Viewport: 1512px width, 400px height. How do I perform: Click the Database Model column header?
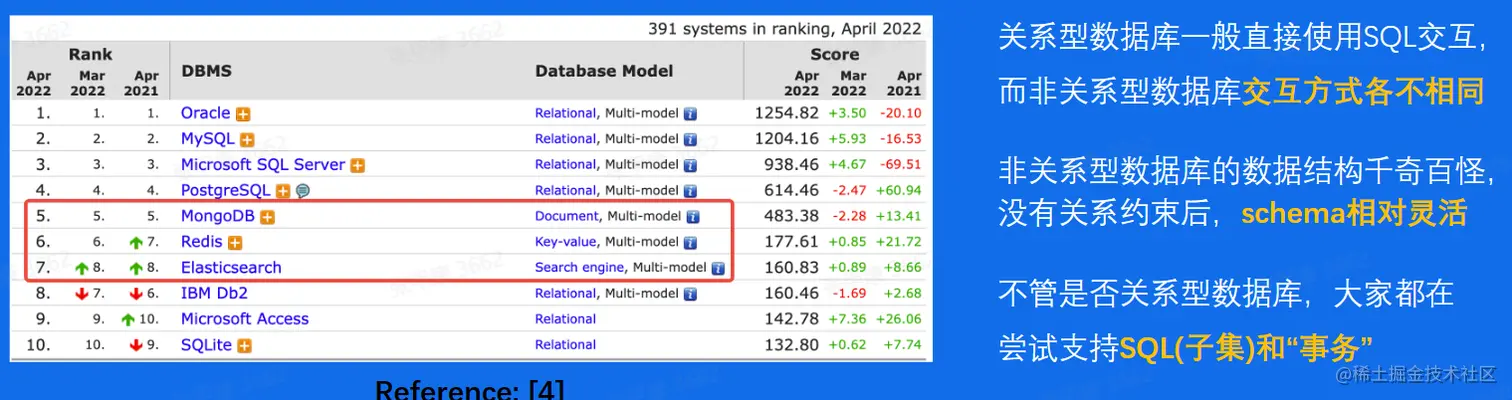[604, 71]
